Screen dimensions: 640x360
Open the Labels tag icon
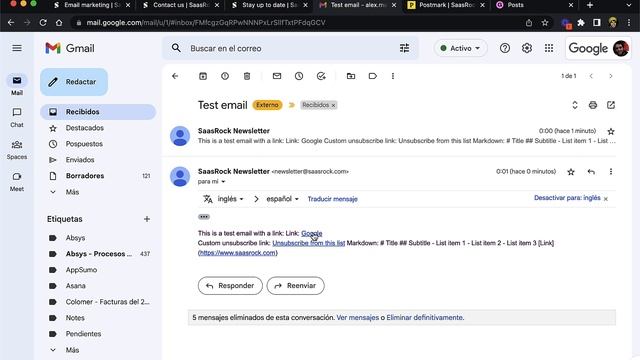(x=372, y=76)
